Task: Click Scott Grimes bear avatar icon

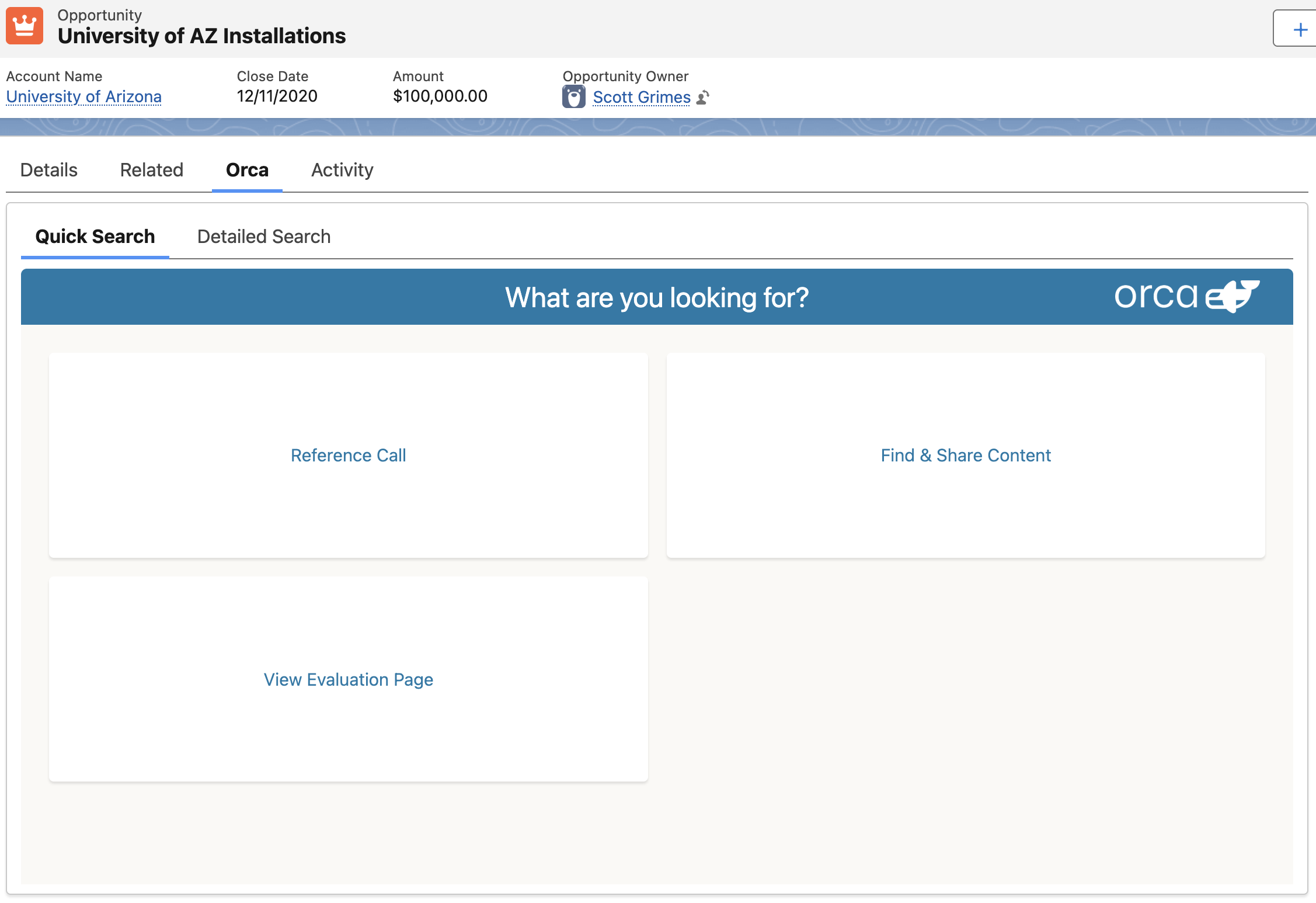Action: tap(573, 97)
